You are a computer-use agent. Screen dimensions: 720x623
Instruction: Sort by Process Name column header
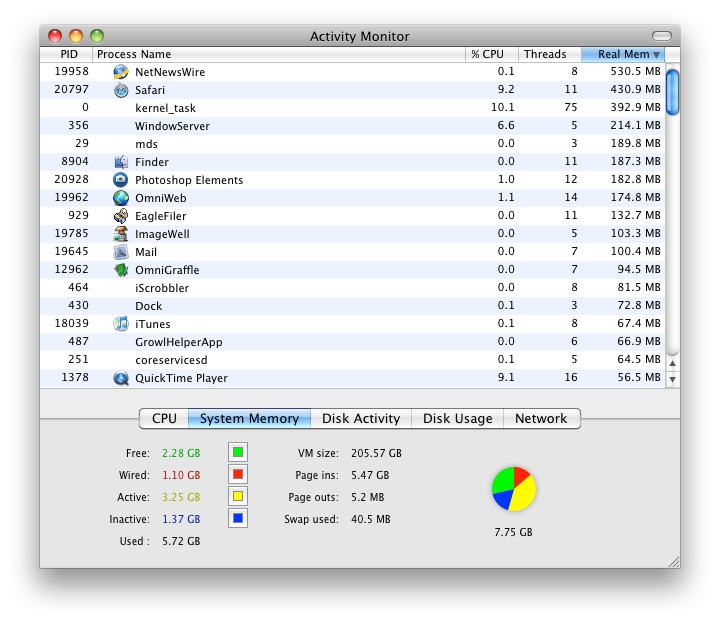(279, 54)
